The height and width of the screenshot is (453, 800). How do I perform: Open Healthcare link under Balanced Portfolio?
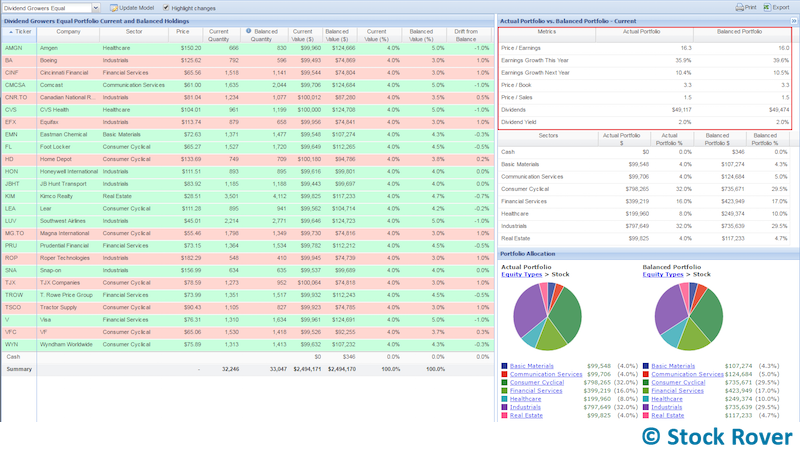[667, 399]
